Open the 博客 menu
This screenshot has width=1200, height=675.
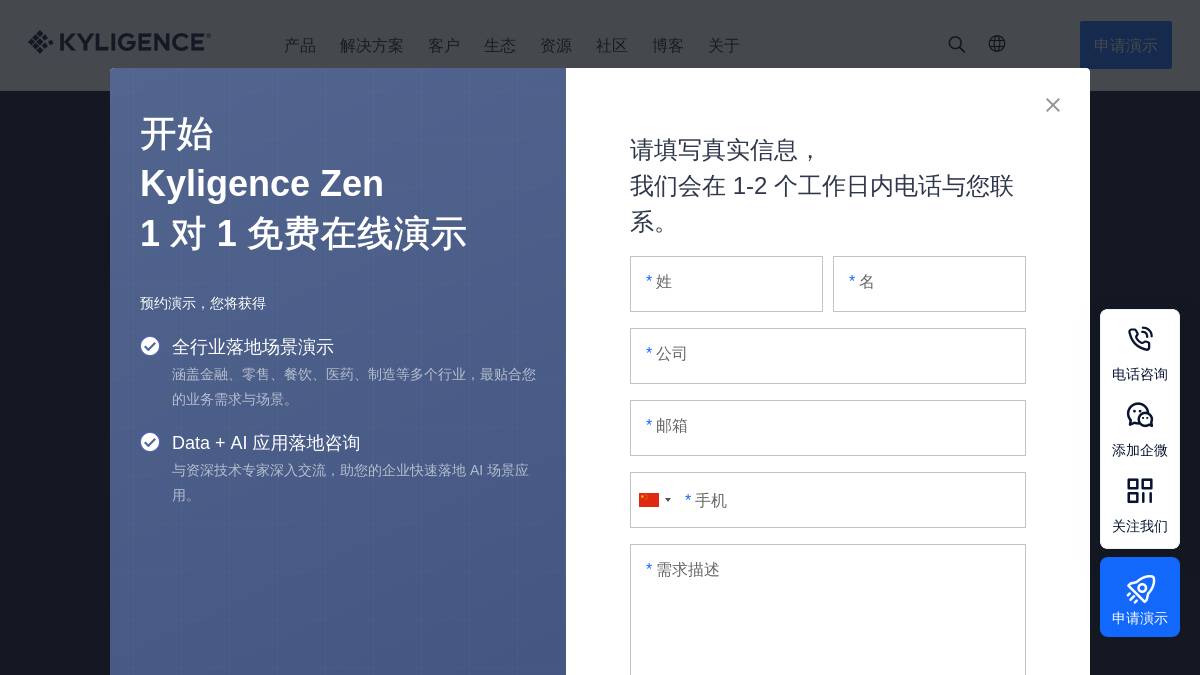tap(668, 45)
